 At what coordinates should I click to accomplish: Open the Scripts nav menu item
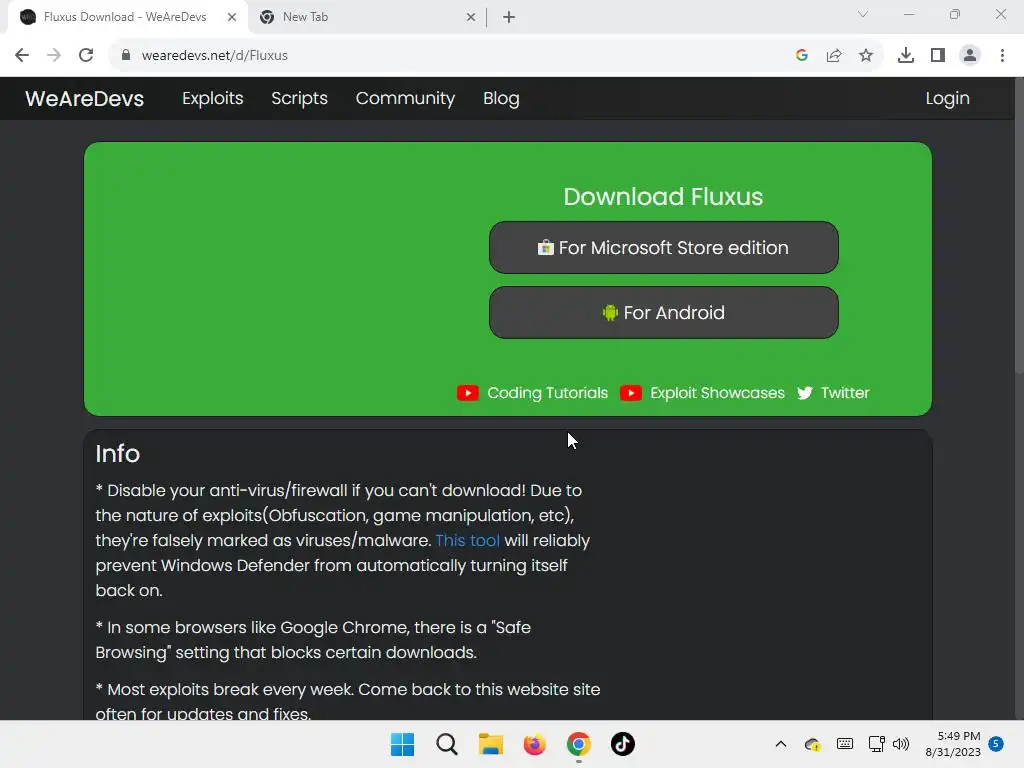(299, 98)
